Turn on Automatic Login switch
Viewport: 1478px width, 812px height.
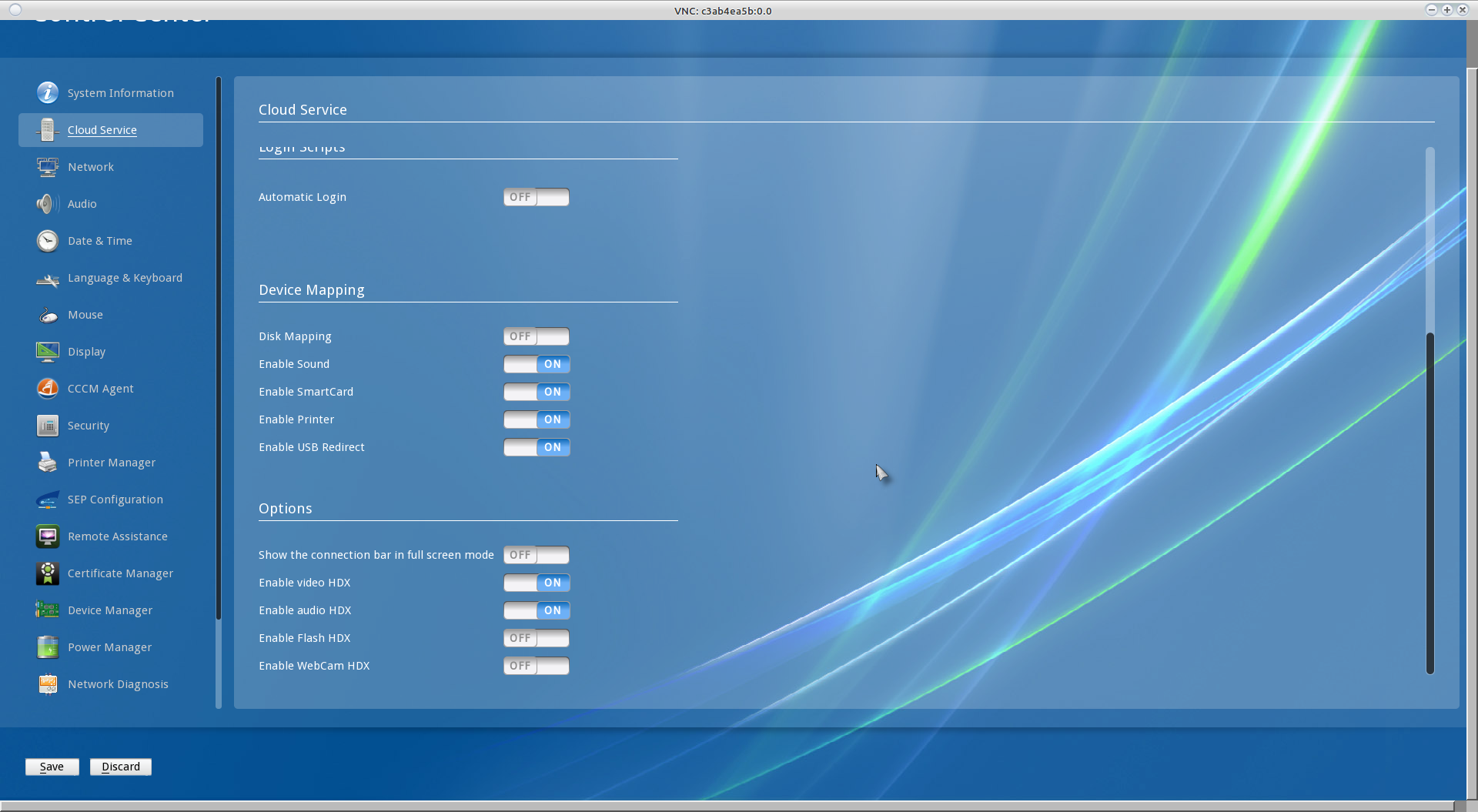[x=537, y=197]
